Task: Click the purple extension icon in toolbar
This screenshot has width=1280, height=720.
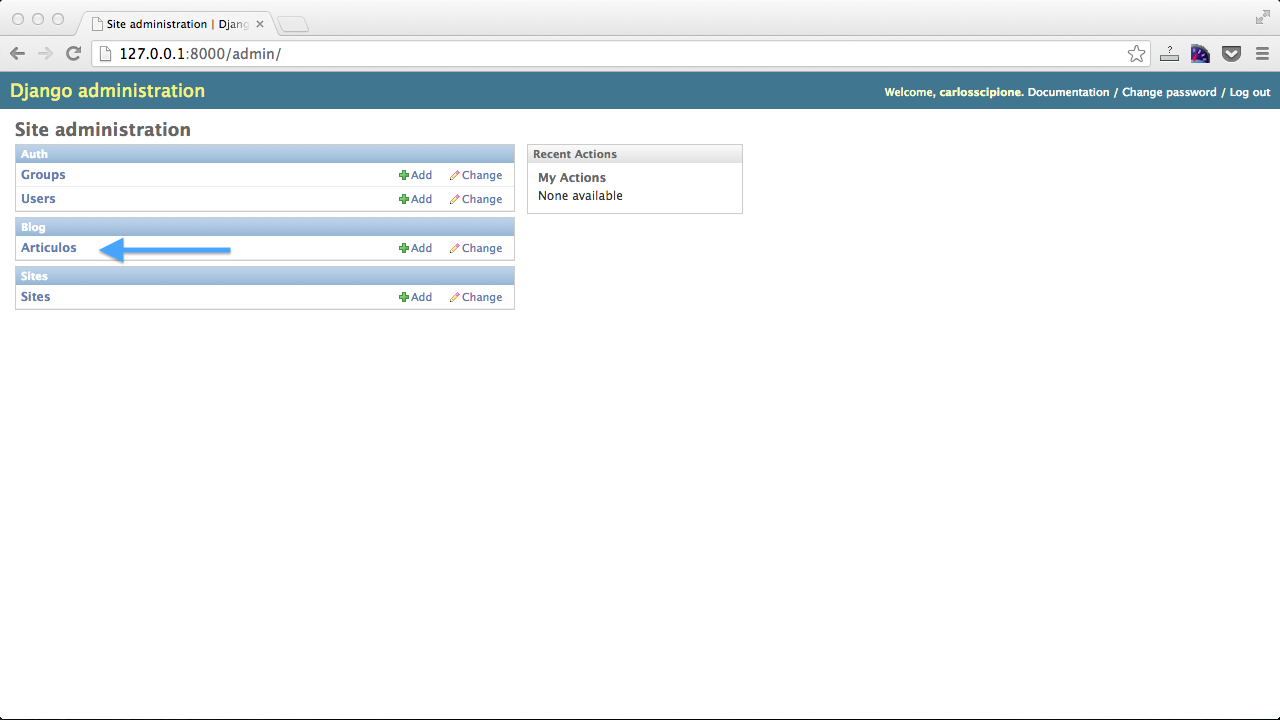Action: (1200, 54)
